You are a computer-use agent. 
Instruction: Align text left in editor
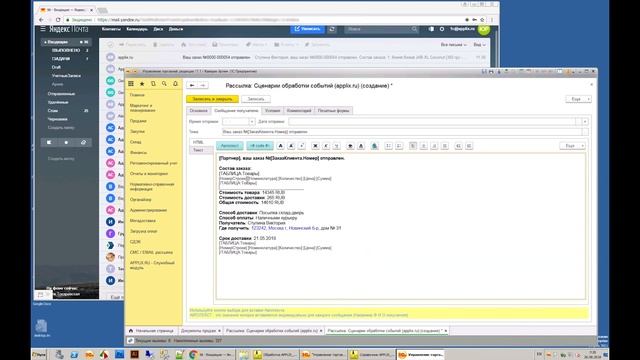(413, 146)
